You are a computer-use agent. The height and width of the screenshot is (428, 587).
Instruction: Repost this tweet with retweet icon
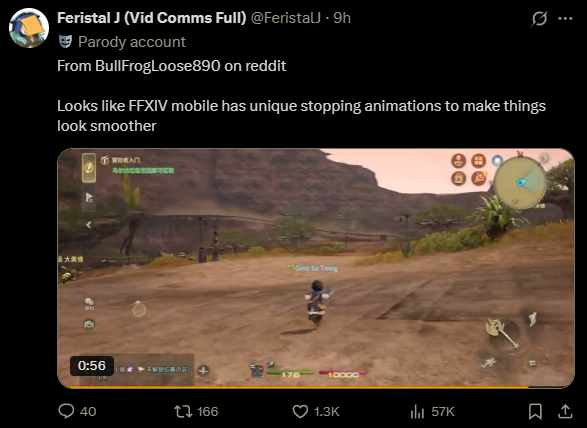183,412
